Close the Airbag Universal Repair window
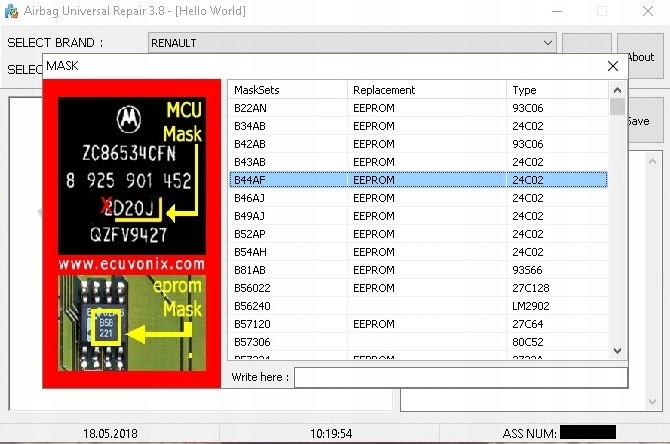Image resolution: width=670 pixels, height=444 pixels. point(648,11)
